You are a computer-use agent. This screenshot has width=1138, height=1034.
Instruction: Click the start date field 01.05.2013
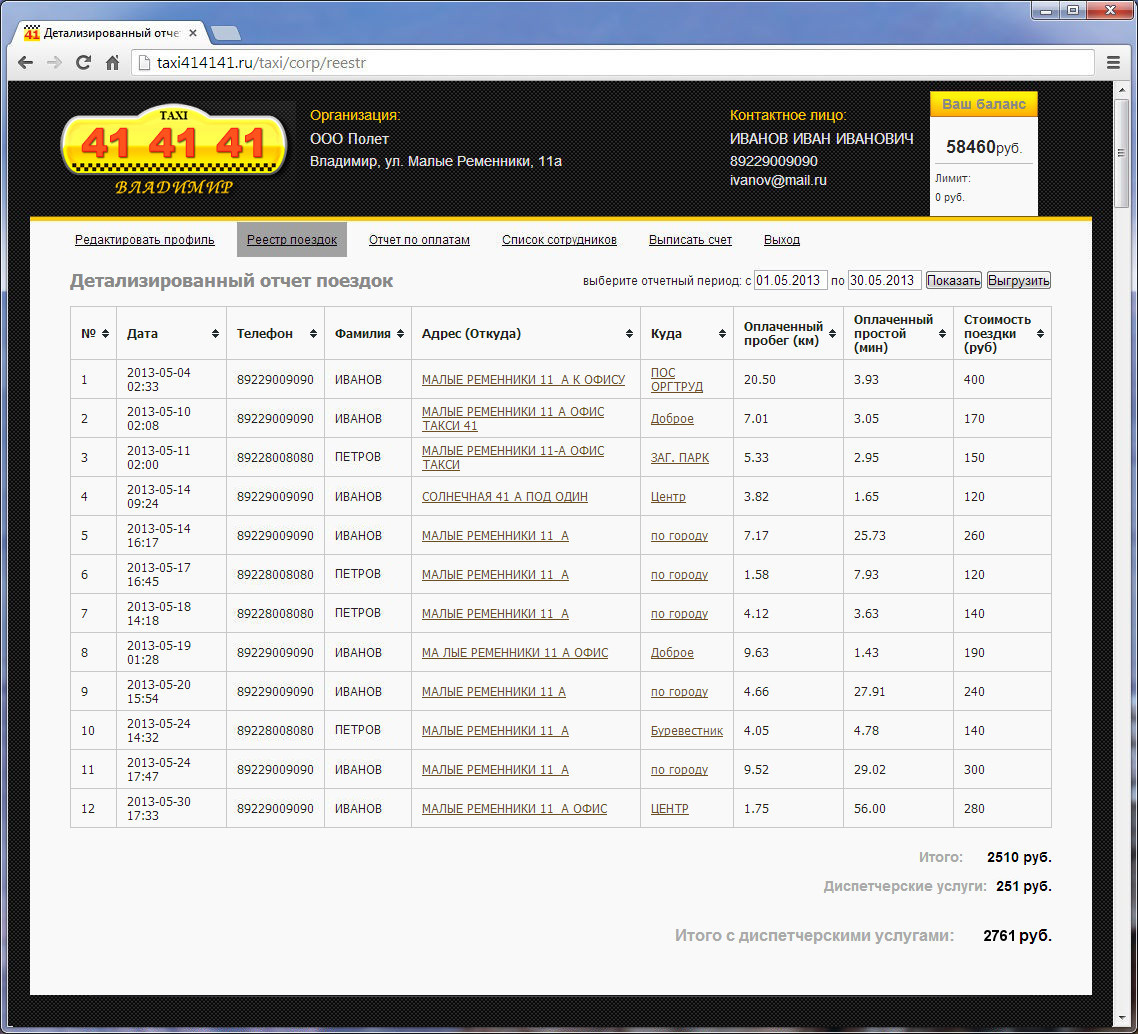coord(790,281)
